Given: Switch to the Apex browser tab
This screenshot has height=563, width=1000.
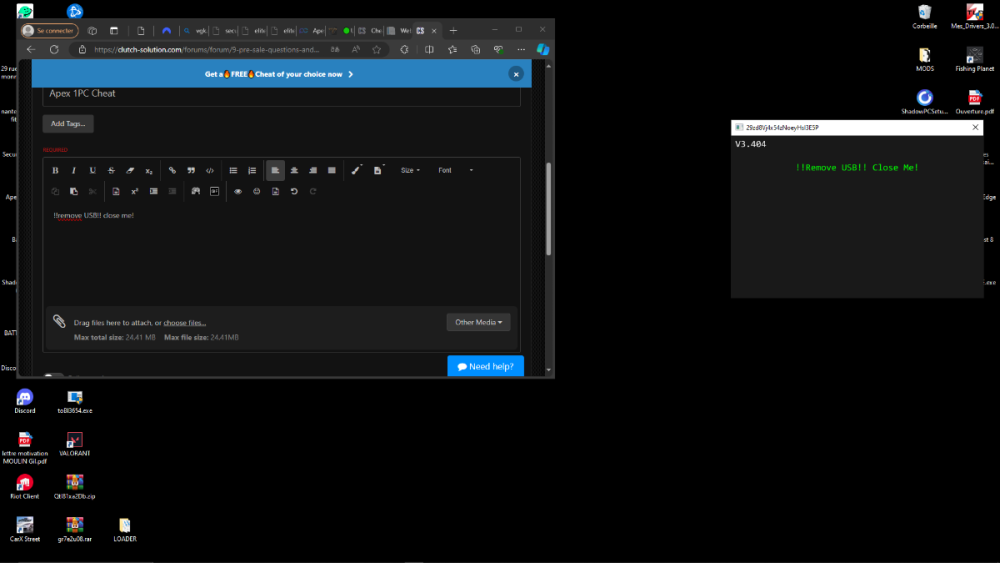Looking at the screenshot, I should click(x=313, y=30).
